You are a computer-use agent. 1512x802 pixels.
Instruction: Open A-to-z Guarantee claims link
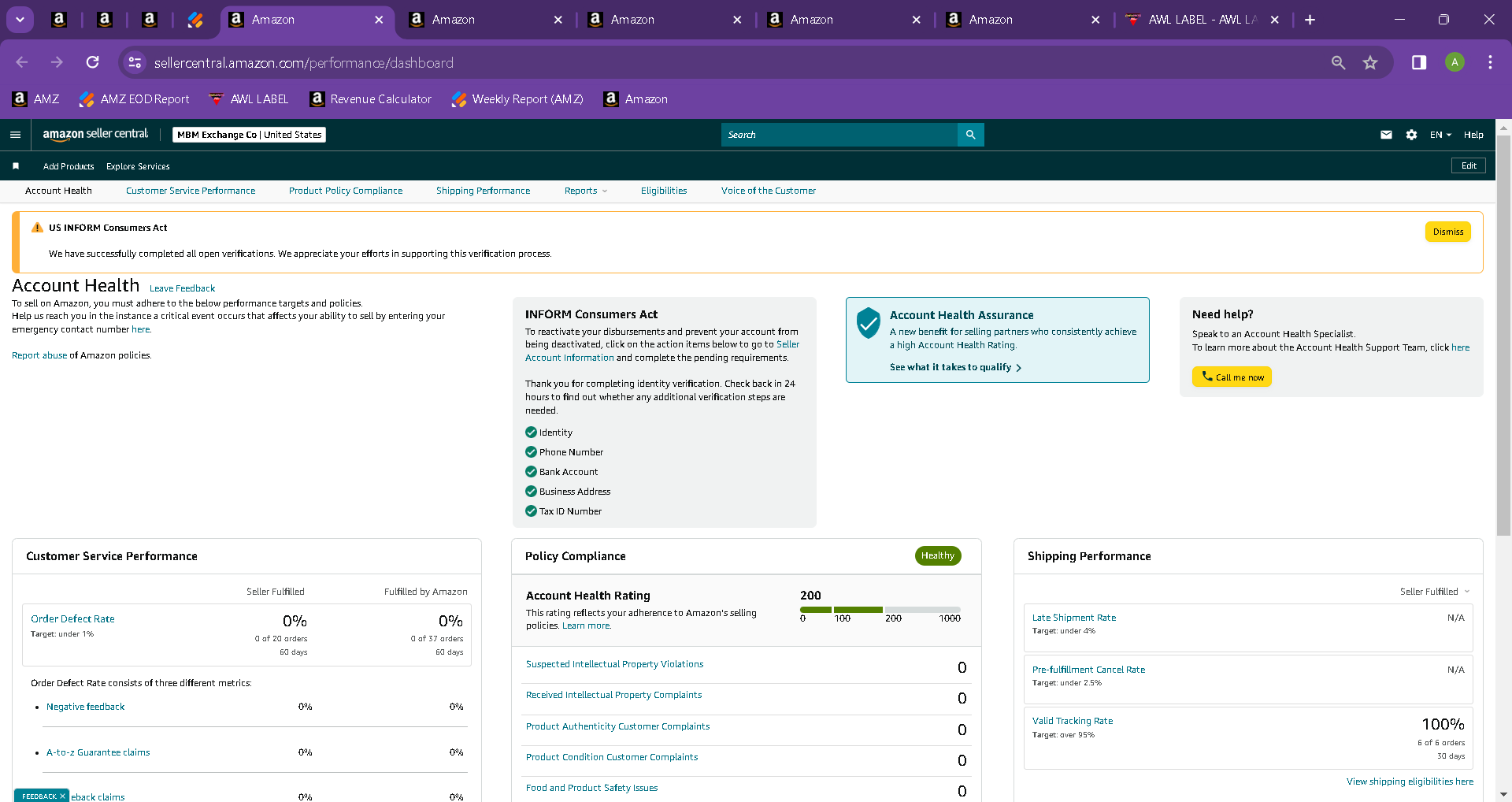(x=98, y=752)
